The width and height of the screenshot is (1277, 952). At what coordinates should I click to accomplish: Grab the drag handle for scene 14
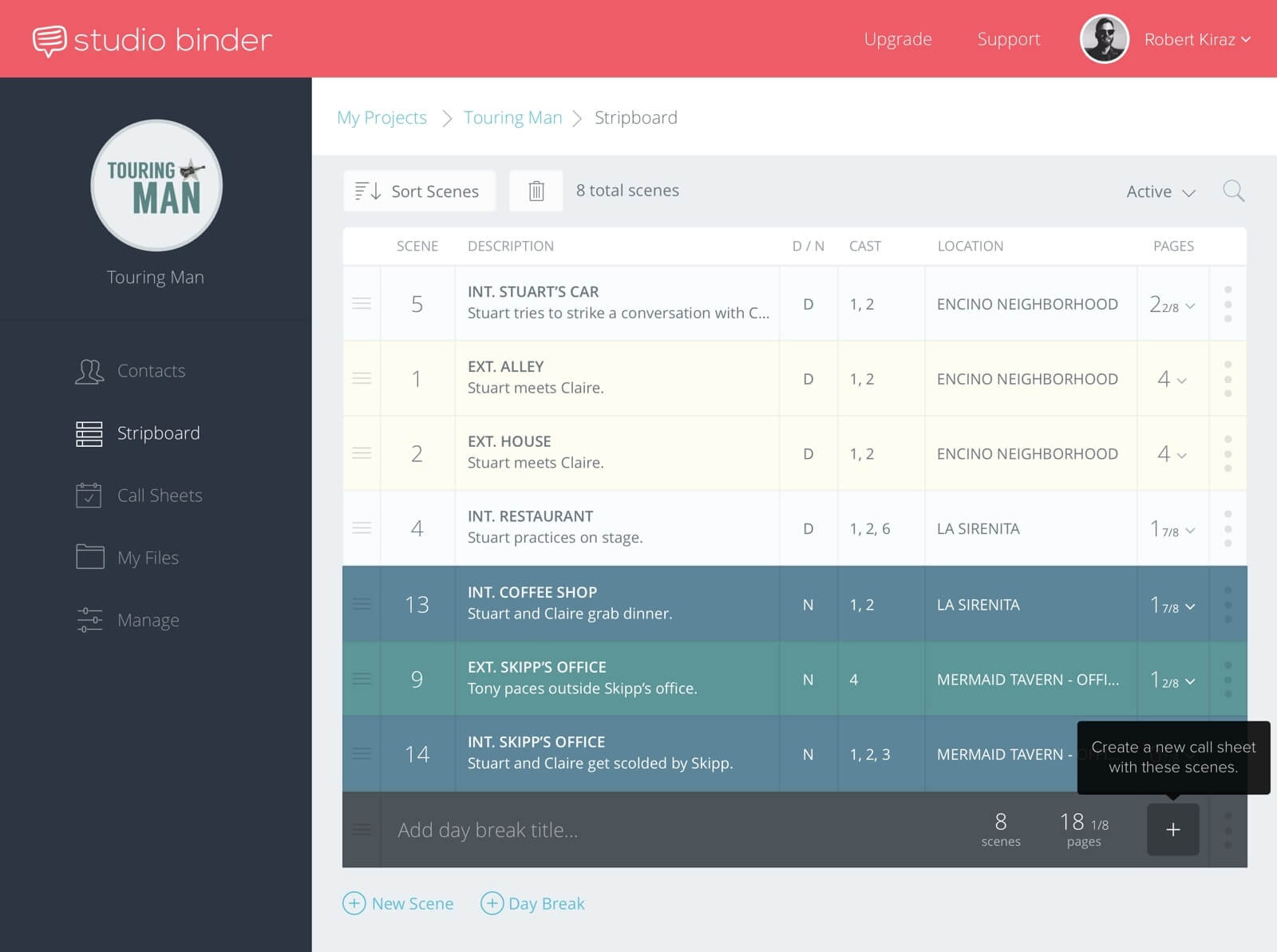pos(362,753)
